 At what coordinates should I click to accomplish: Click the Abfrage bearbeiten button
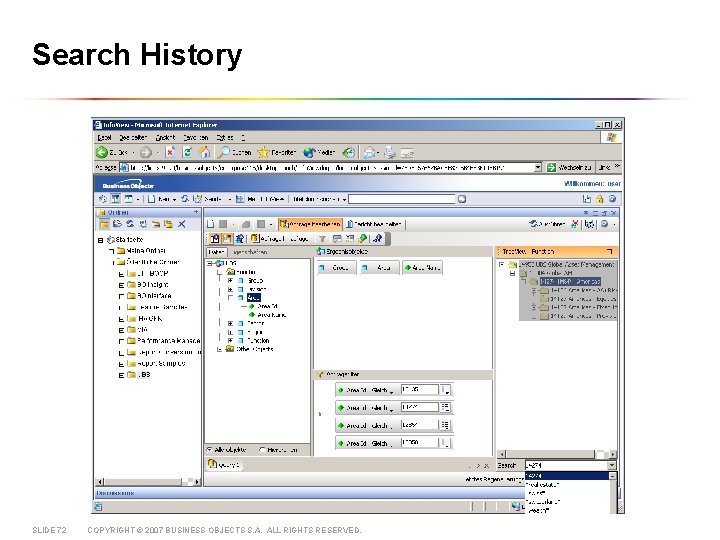[310, 224]
